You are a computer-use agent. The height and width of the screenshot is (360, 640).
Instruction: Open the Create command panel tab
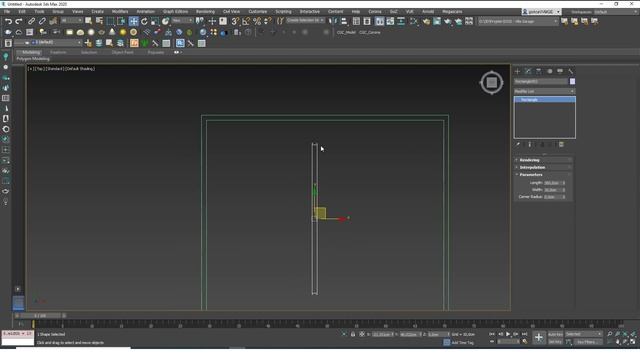[x=518, y=71]
